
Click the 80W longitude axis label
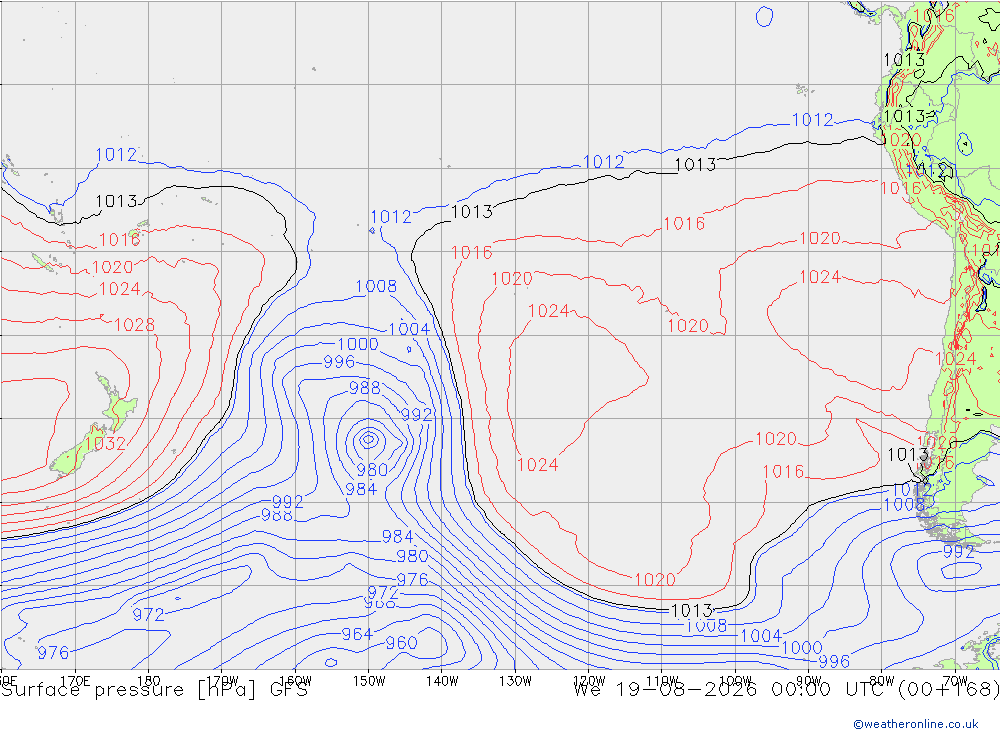click(882, 681)
